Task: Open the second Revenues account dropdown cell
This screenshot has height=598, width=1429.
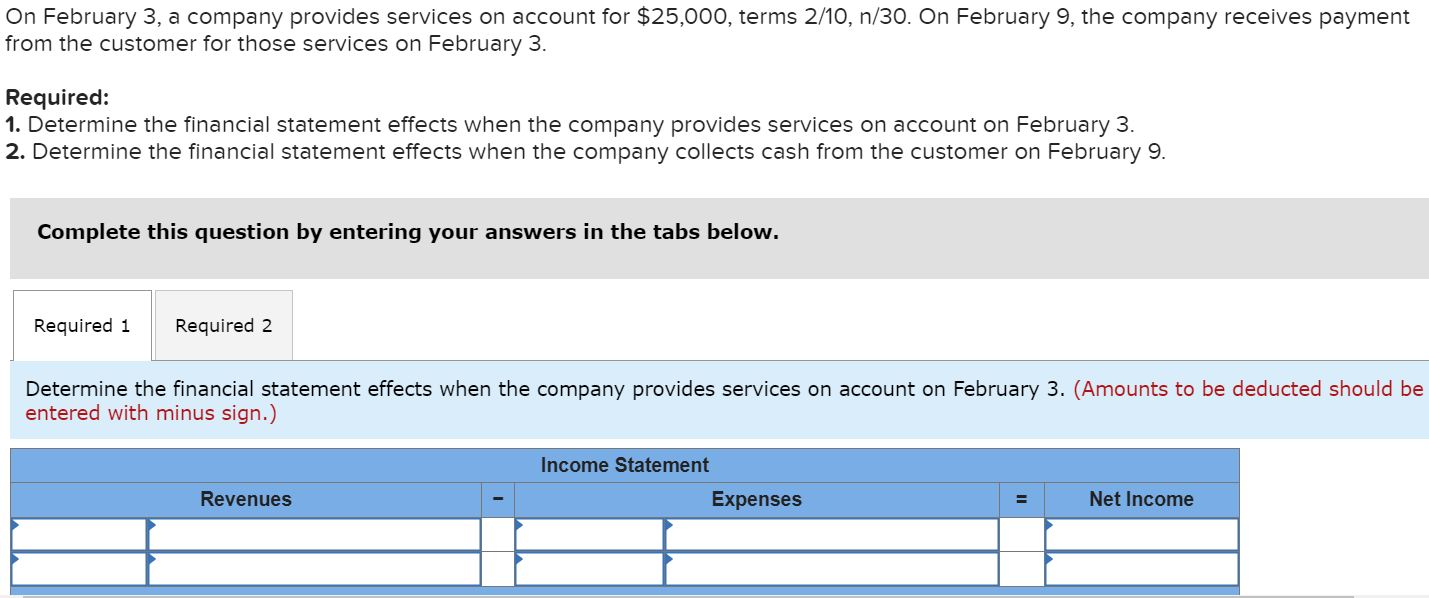Action: [310, 568]
